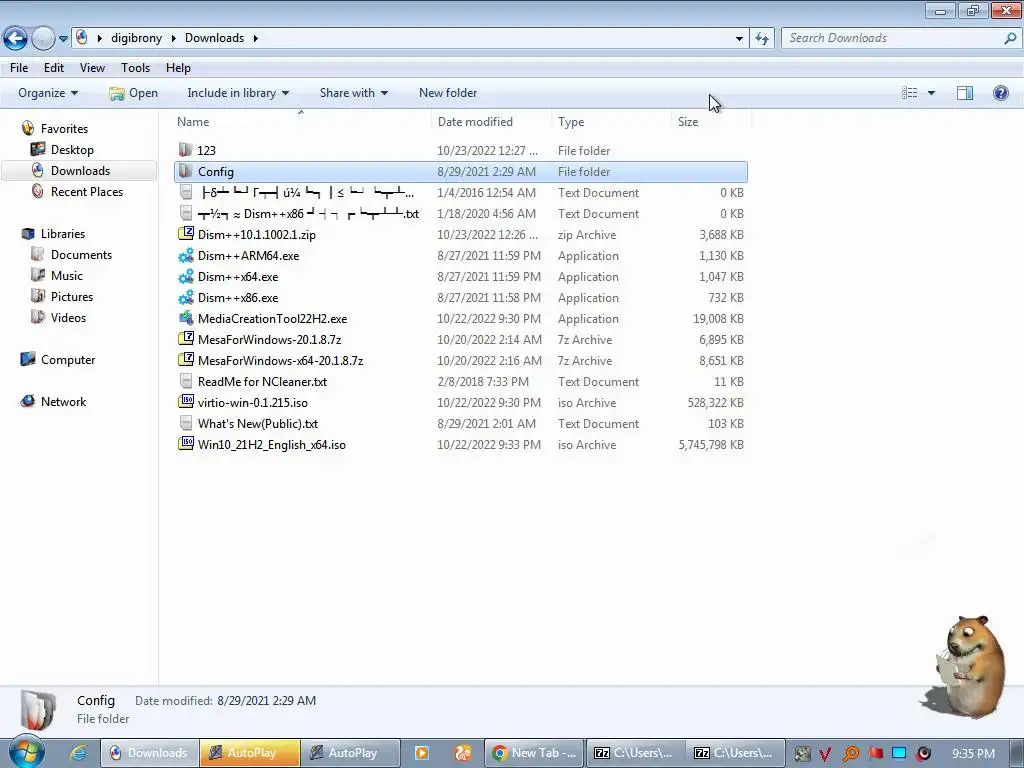Select the 123 folder icon
This screenshot has width=1024, height=768.
point(186,150)
